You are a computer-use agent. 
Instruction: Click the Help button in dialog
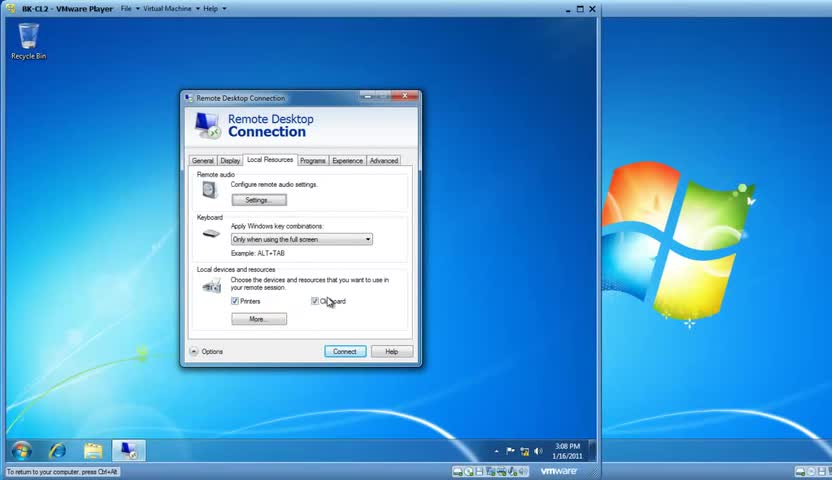[392, 352]
